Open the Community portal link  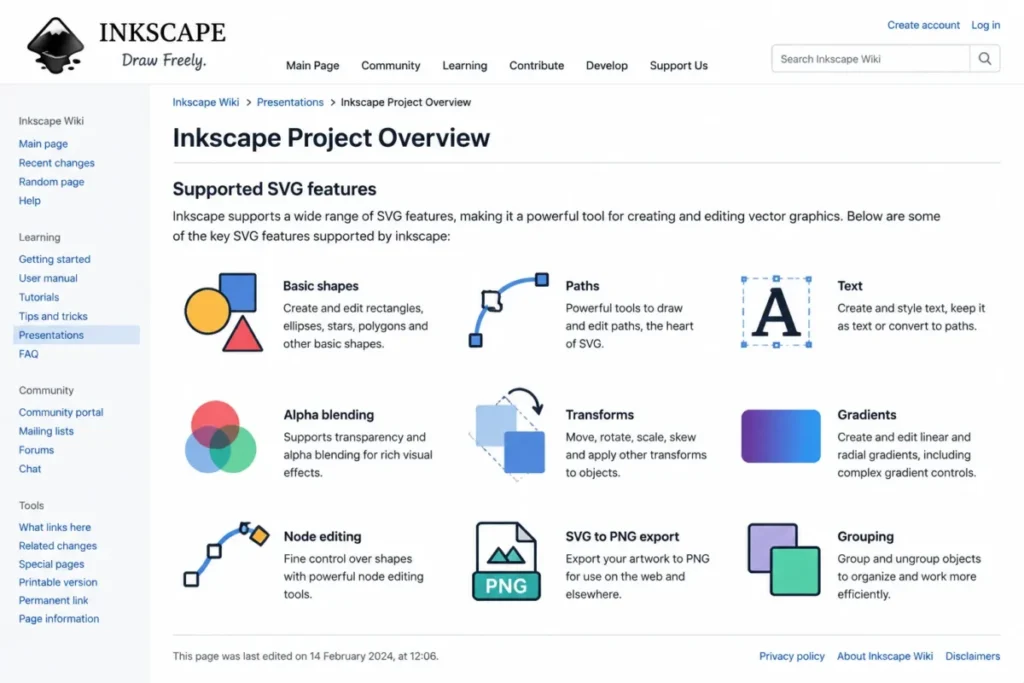[61, 412]
